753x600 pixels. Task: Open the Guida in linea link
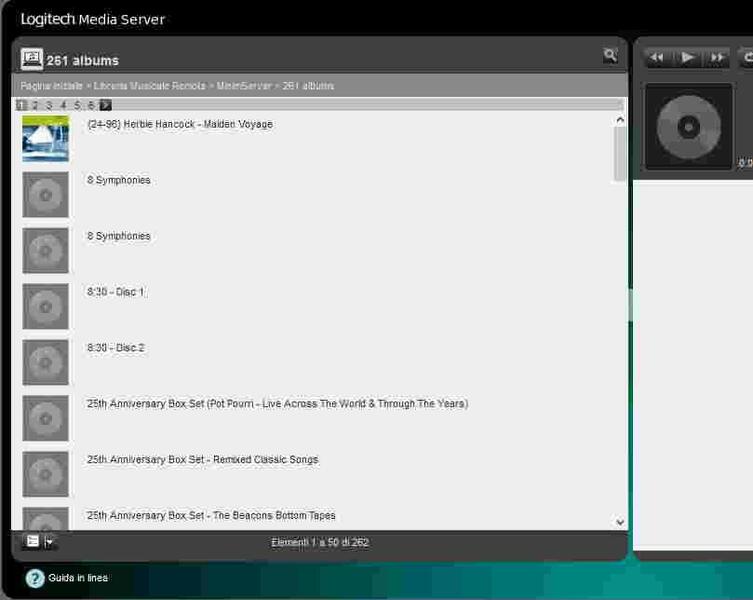click(x=78, y=578)
